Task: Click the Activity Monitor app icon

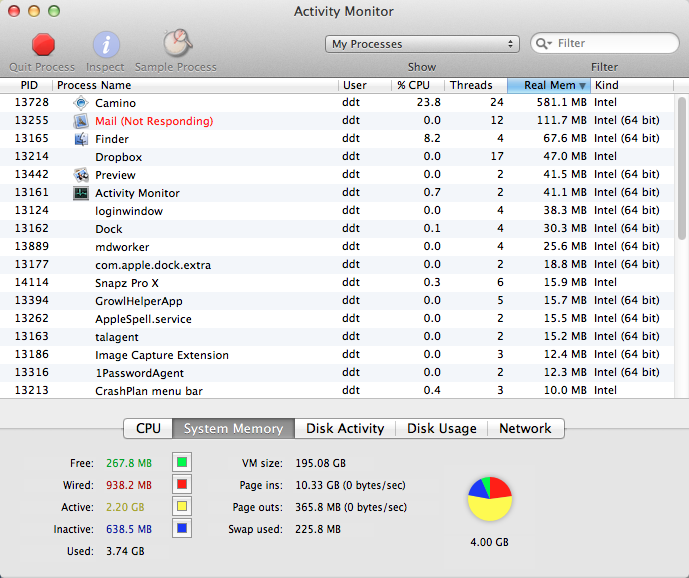Action: click(x=81, y=193)
